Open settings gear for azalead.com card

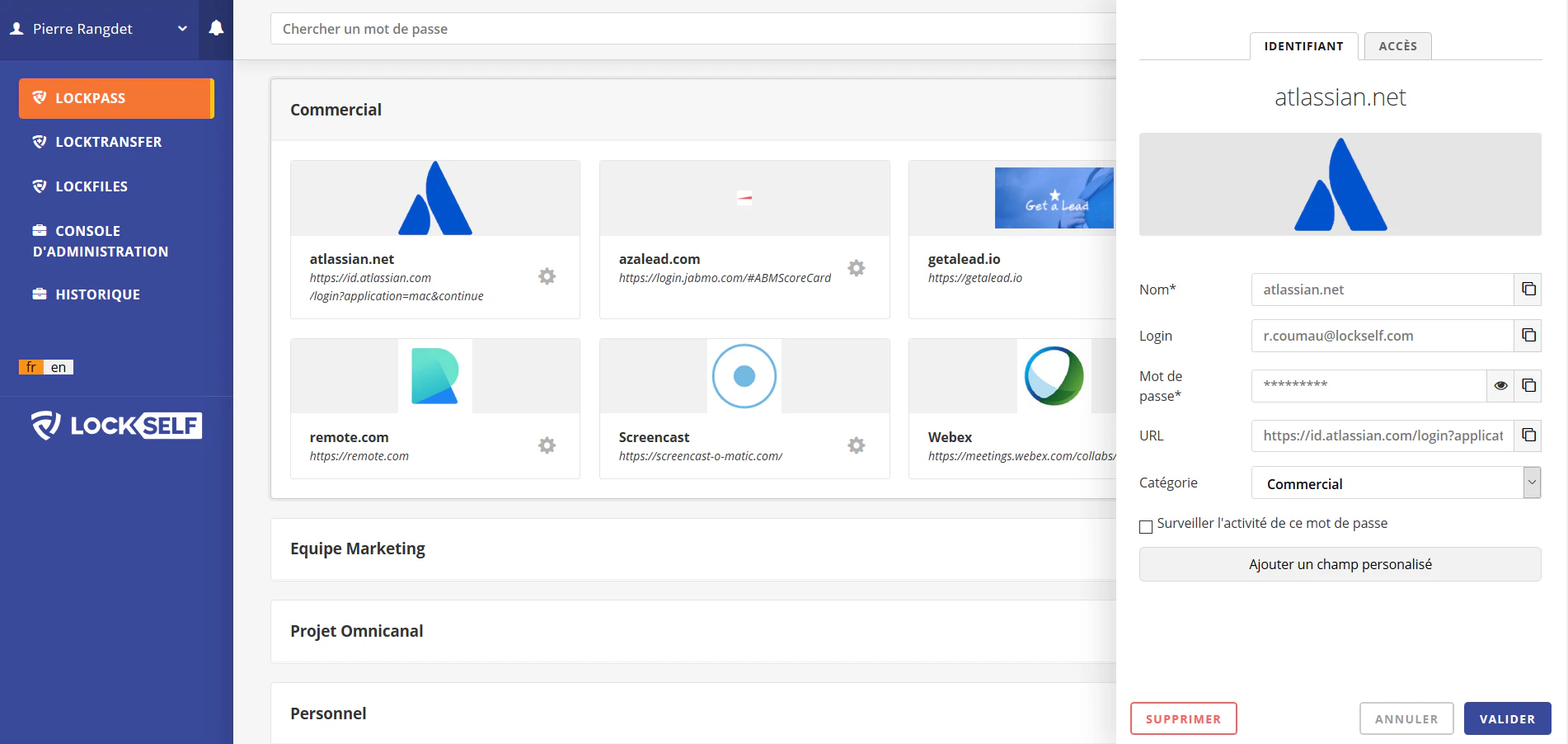[857, 268]
